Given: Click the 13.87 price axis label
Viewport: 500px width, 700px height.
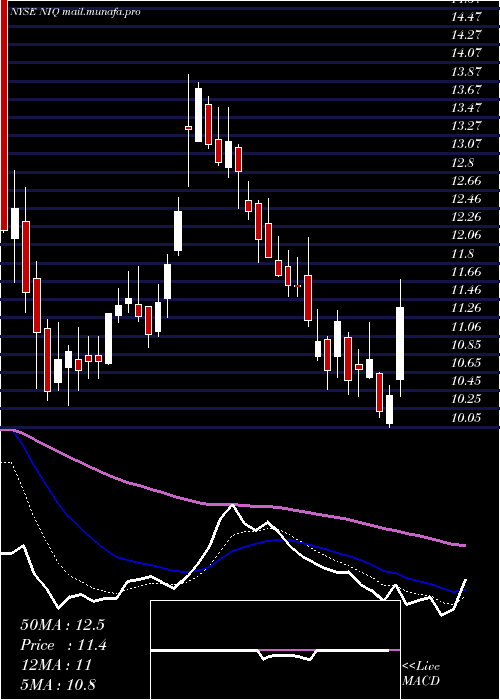Looking at the screenshot, I should tap(466, 71).
